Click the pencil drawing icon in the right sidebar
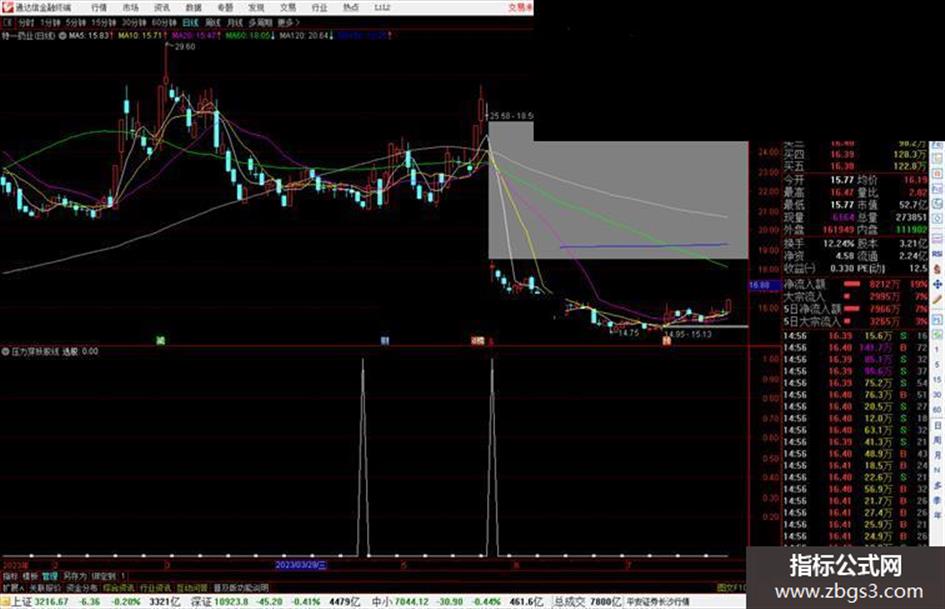Screen dimensions: 945x609 tap(937, 299)
